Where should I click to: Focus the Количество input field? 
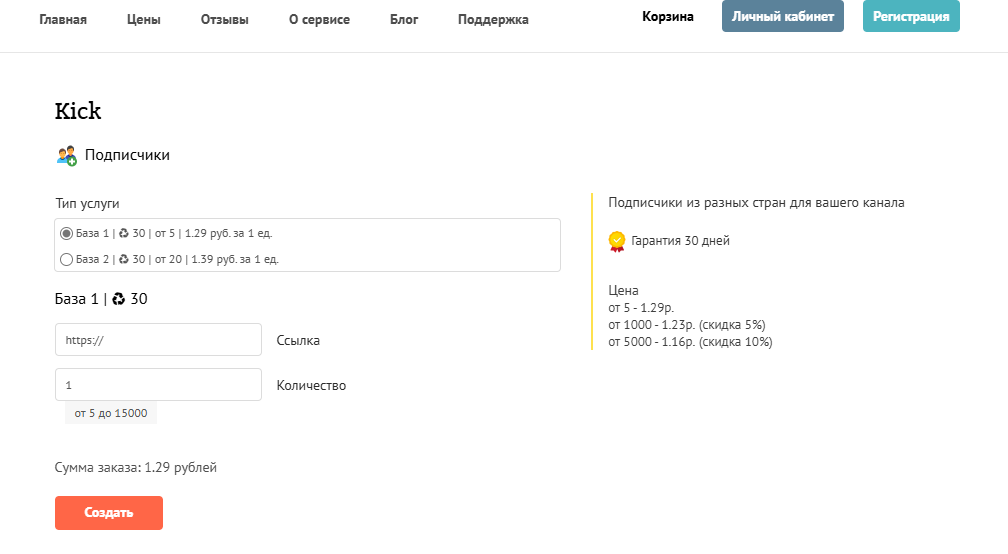158,384
